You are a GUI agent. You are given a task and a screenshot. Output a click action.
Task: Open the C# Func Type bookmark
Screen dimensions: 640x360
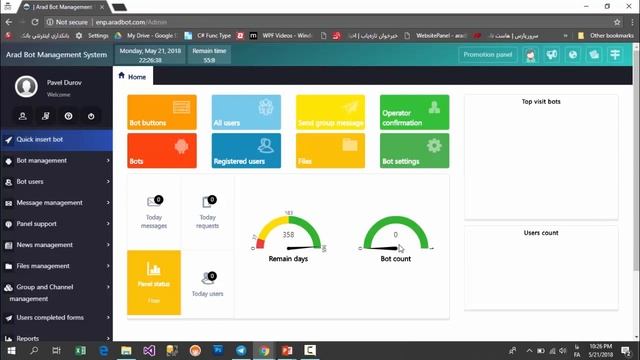coord(208,36)
